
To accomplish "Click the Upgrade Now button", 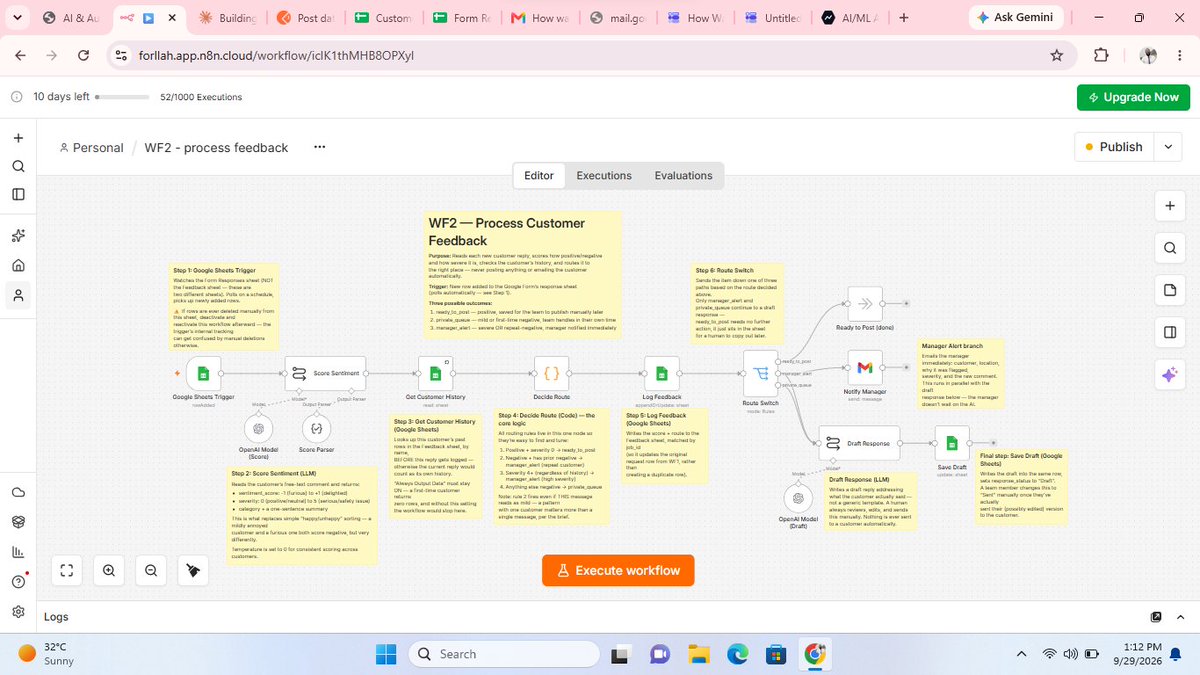I will tap(1133, 97).
